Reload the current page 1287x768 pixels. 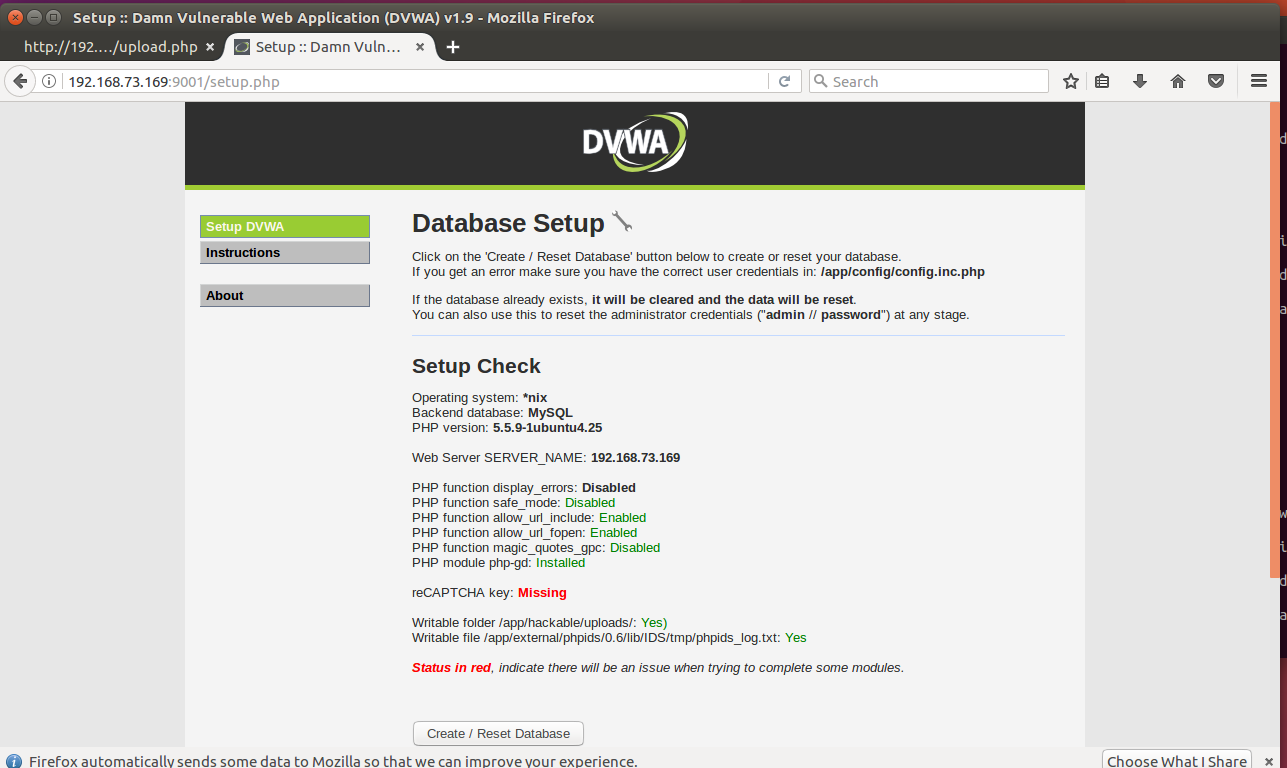785,82
